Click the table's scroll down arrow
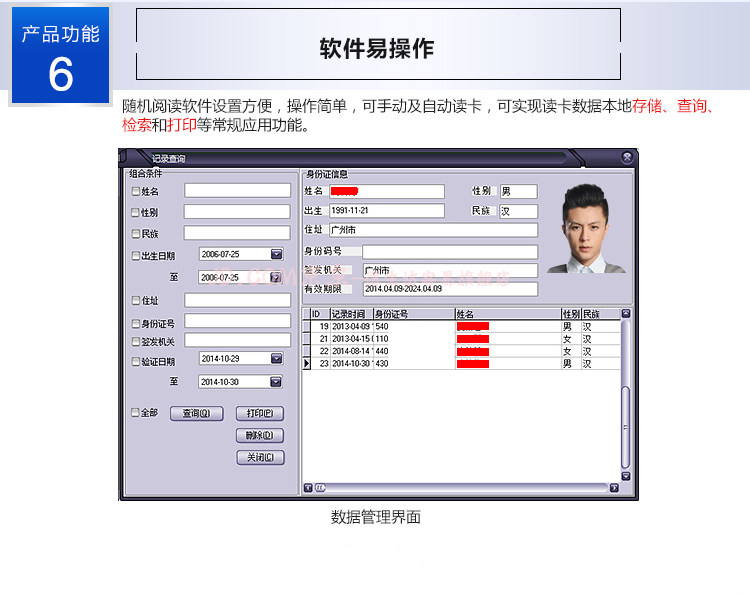The height and width of the screenshot is (594, 750). 626,476
